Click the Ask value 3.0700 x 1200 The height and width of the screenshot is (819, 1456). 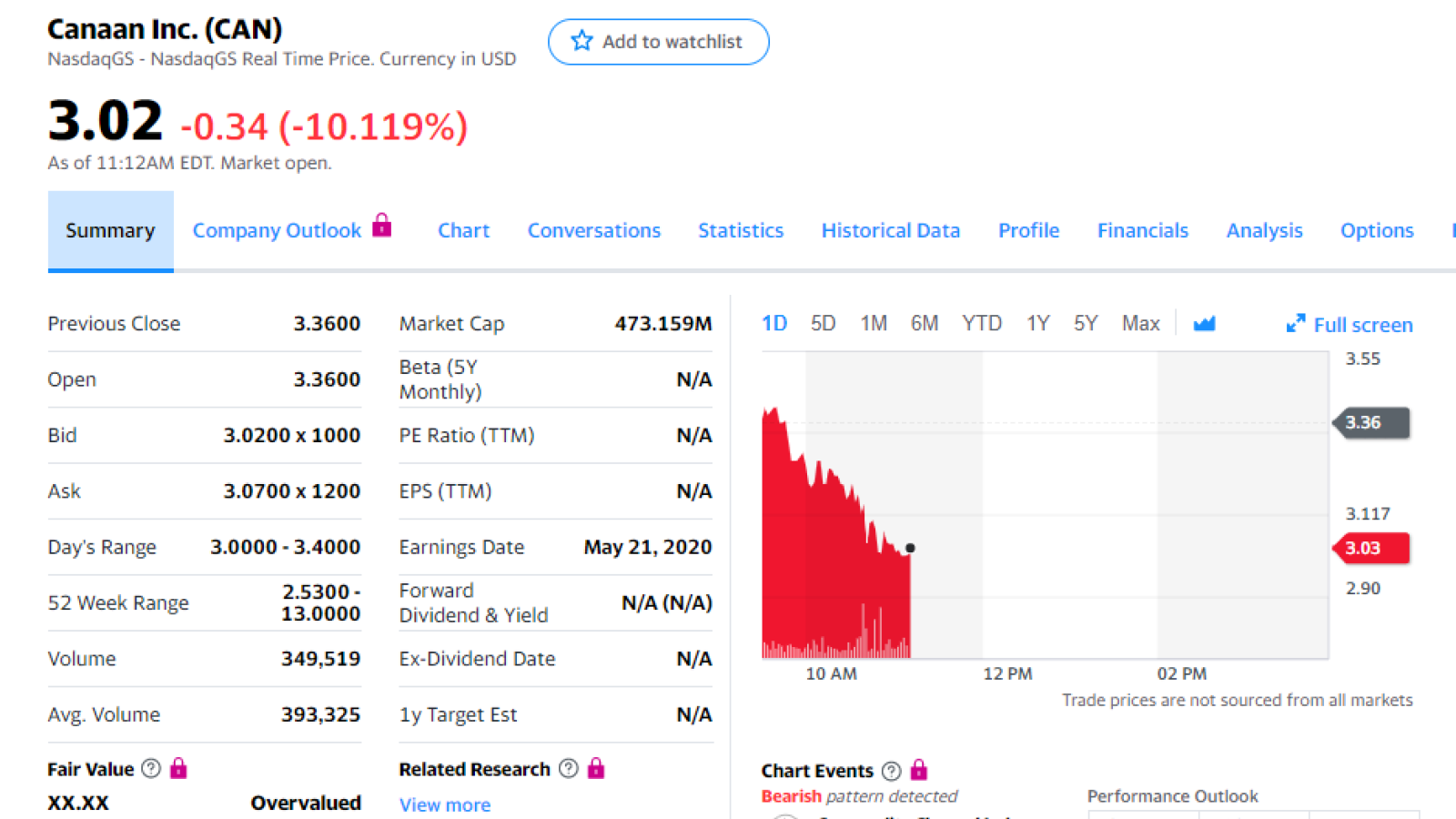(292, 491)
